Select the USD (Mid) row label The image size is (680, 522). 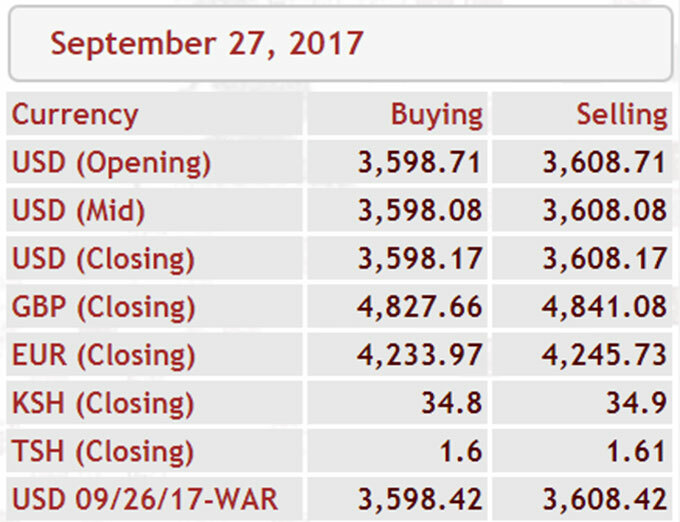[78, 211]
